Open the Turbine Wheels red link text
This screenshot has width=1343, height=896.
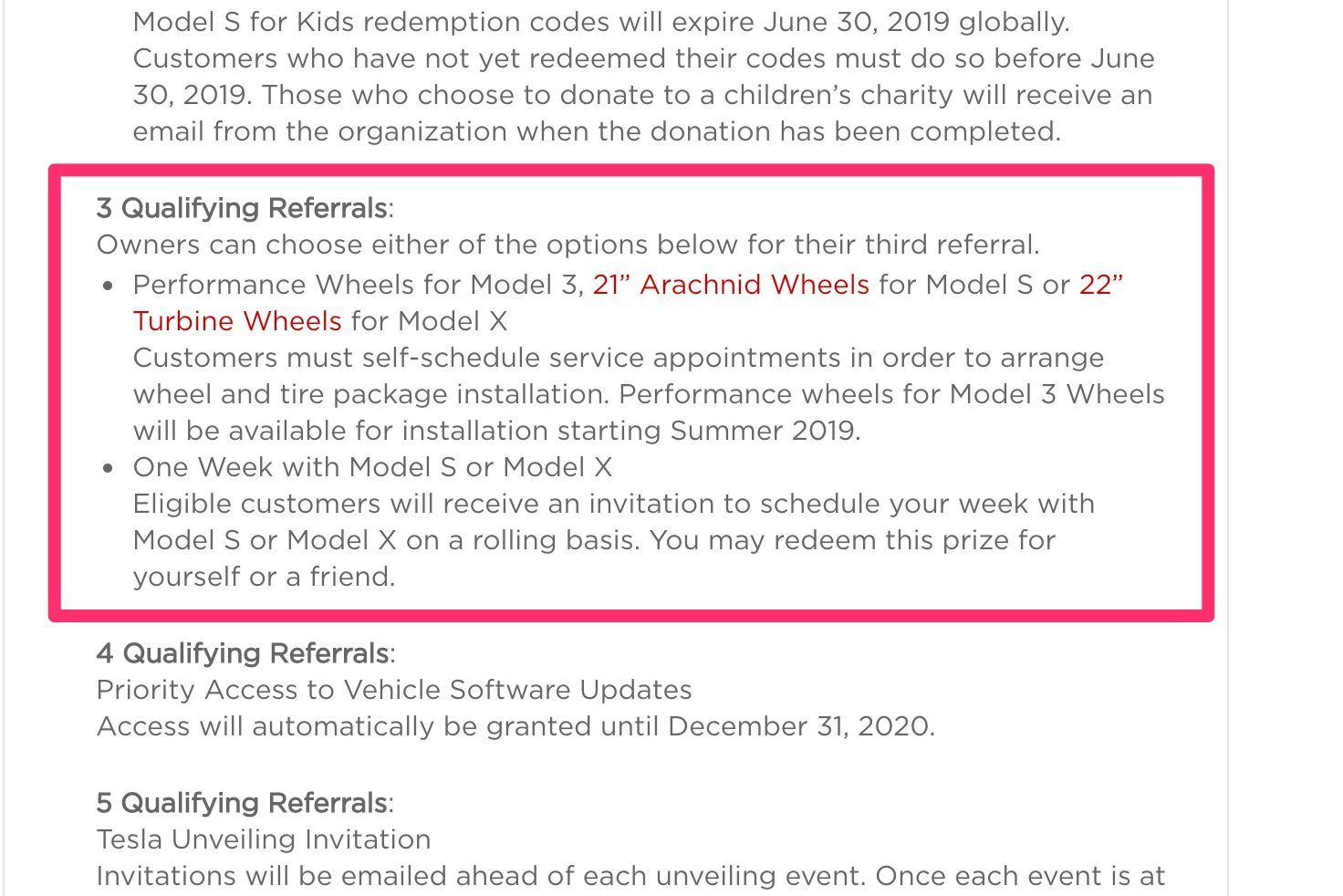(237, 321)
